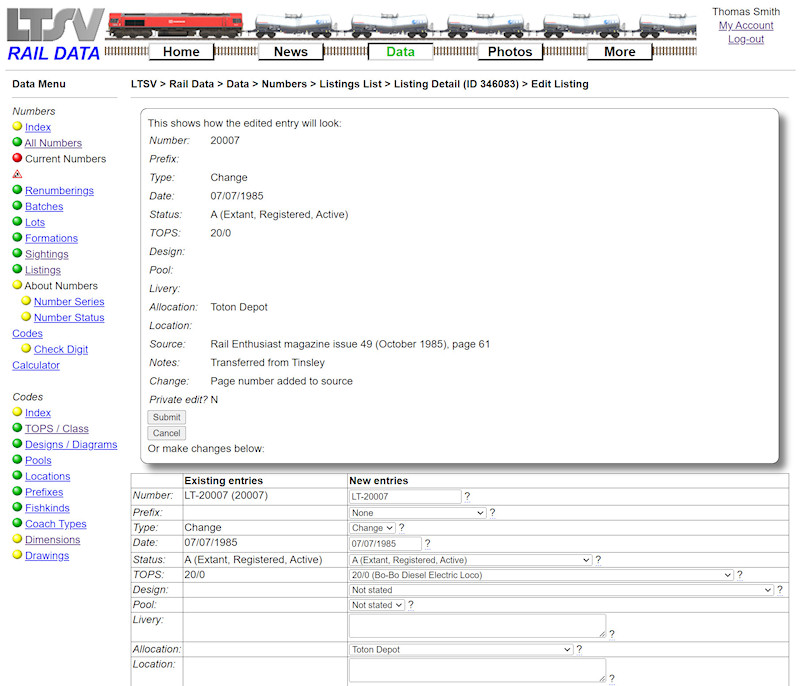This screenshot has height=686, width=800.
Task: Click the yellow dot next to Check Digit
Action: pyautogui.click(x=27, y=349)
